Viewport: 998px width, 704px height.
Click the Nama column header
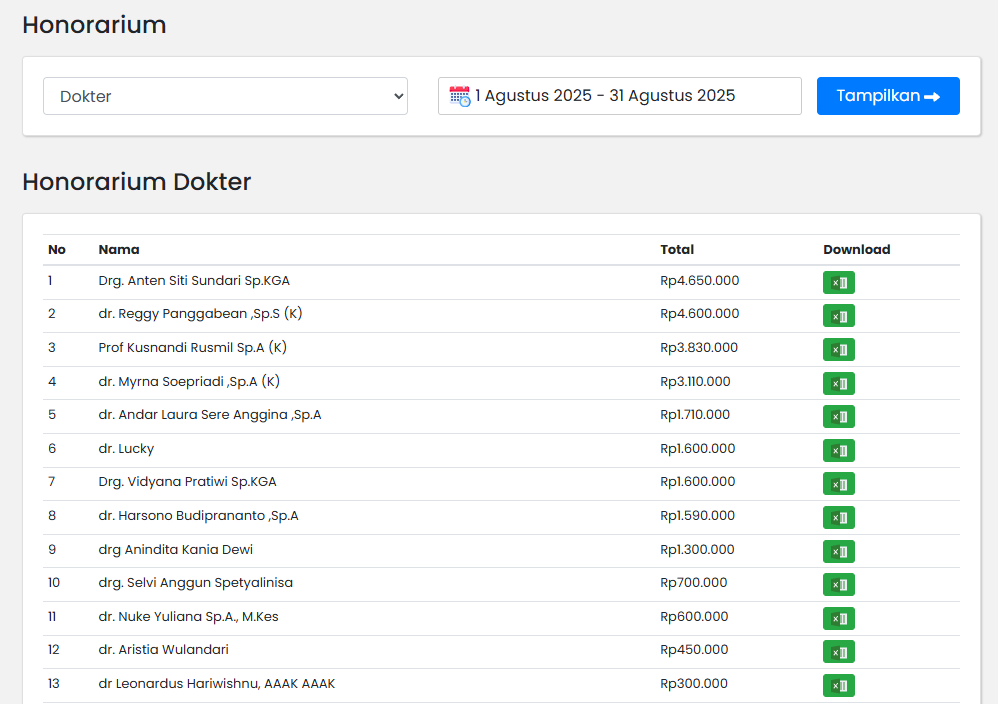[119, 250]
